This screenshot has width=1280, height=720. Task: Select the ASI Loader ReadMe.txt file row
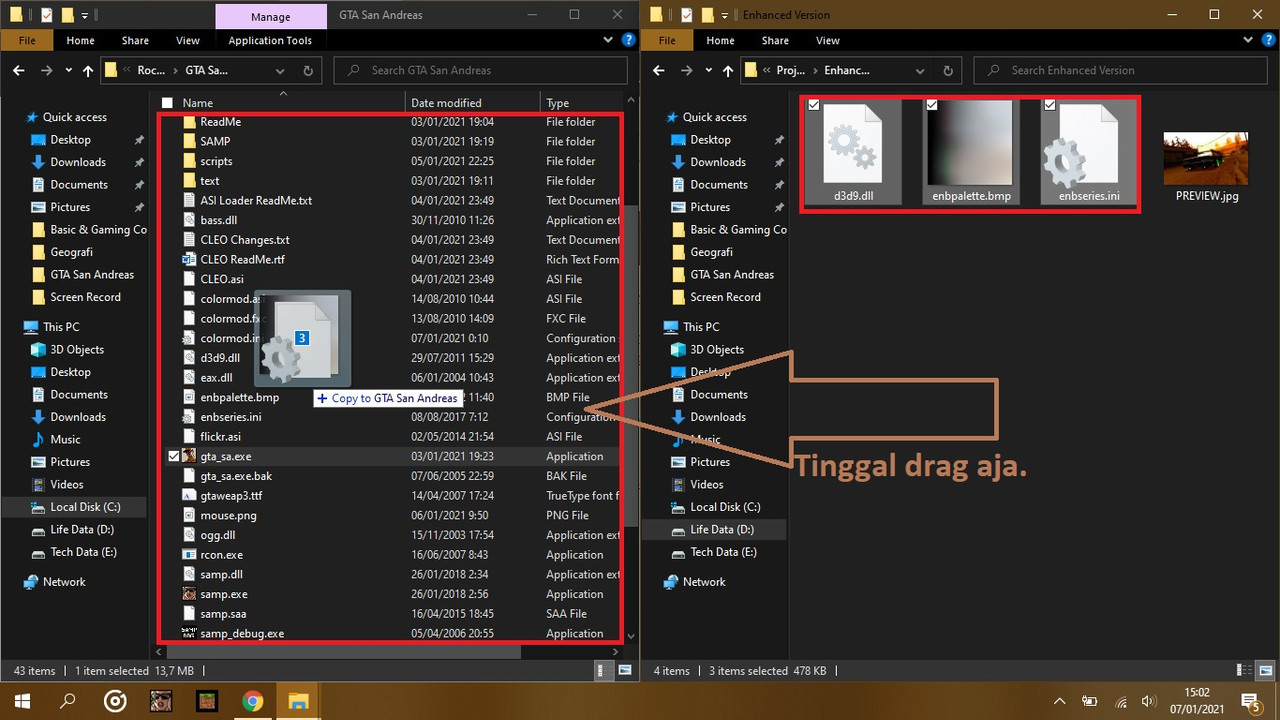click(391, 200)
